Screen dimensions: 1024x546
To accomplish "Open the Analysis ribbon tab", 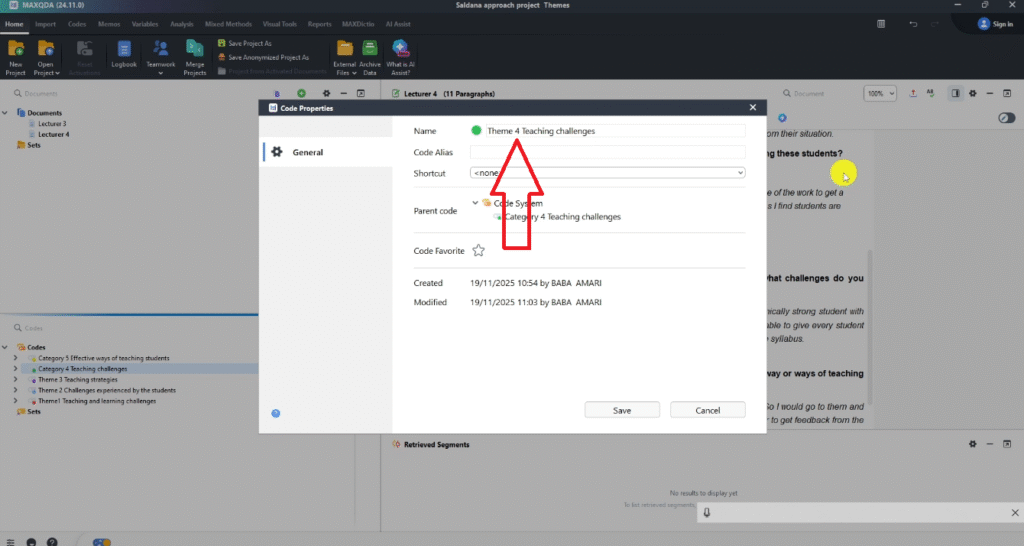I will click(x=182, y=22).
